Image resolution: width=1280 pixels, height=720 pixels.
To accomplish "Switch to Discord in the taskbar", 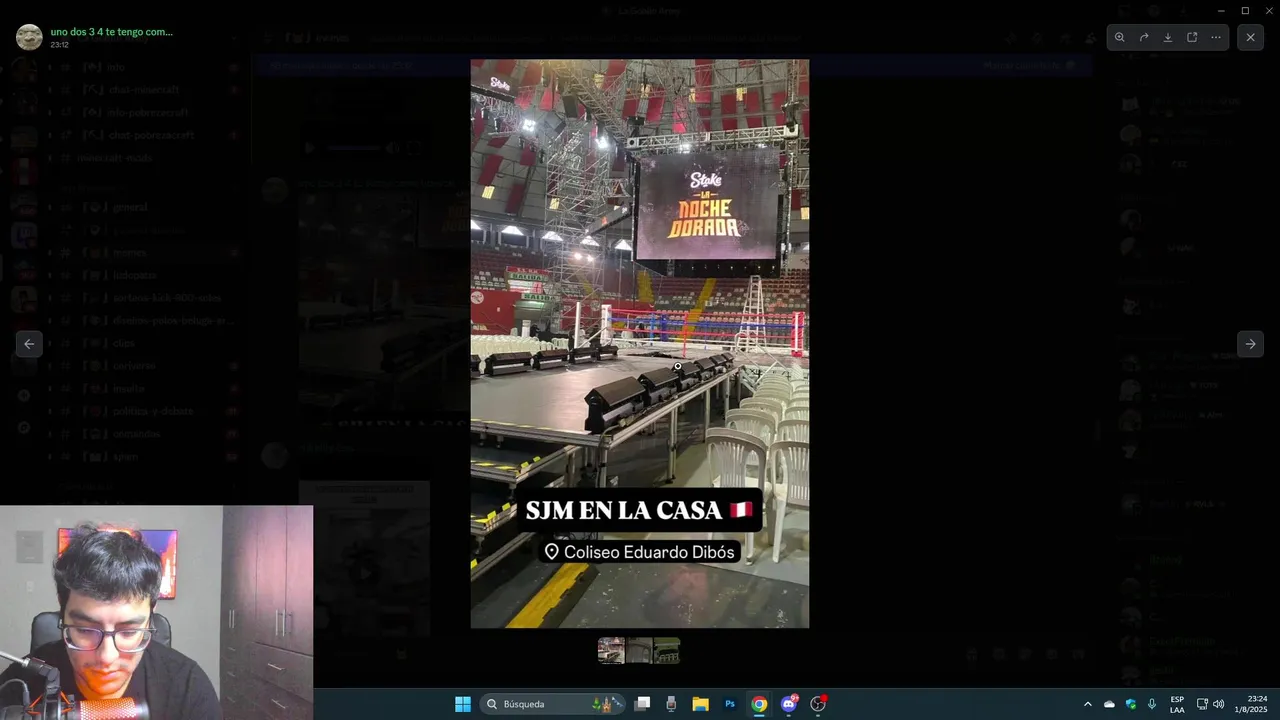I will point(789,704).
